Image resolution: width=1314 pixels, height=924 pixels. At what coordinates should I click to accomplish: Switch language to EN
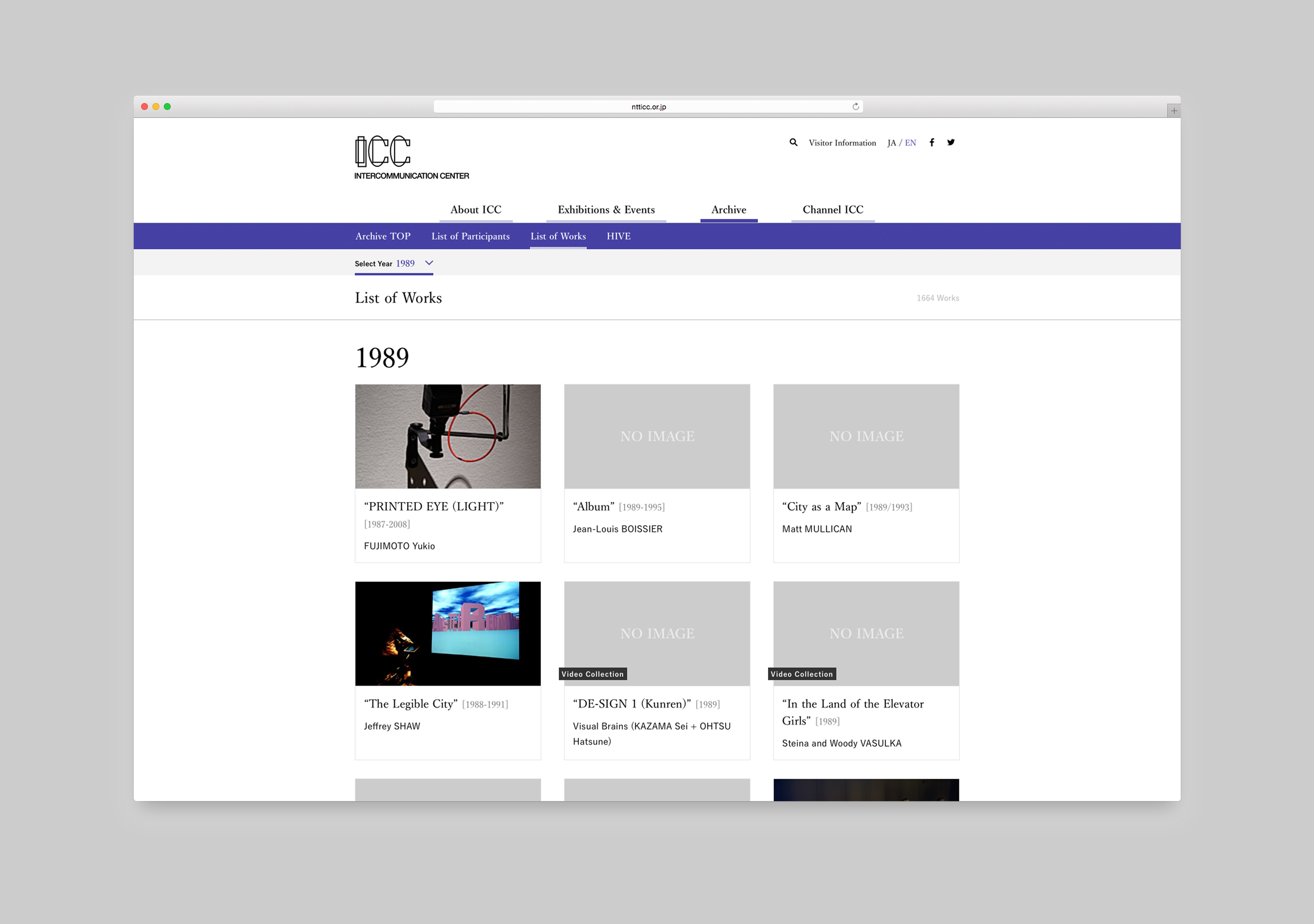(x=910, y=143)
